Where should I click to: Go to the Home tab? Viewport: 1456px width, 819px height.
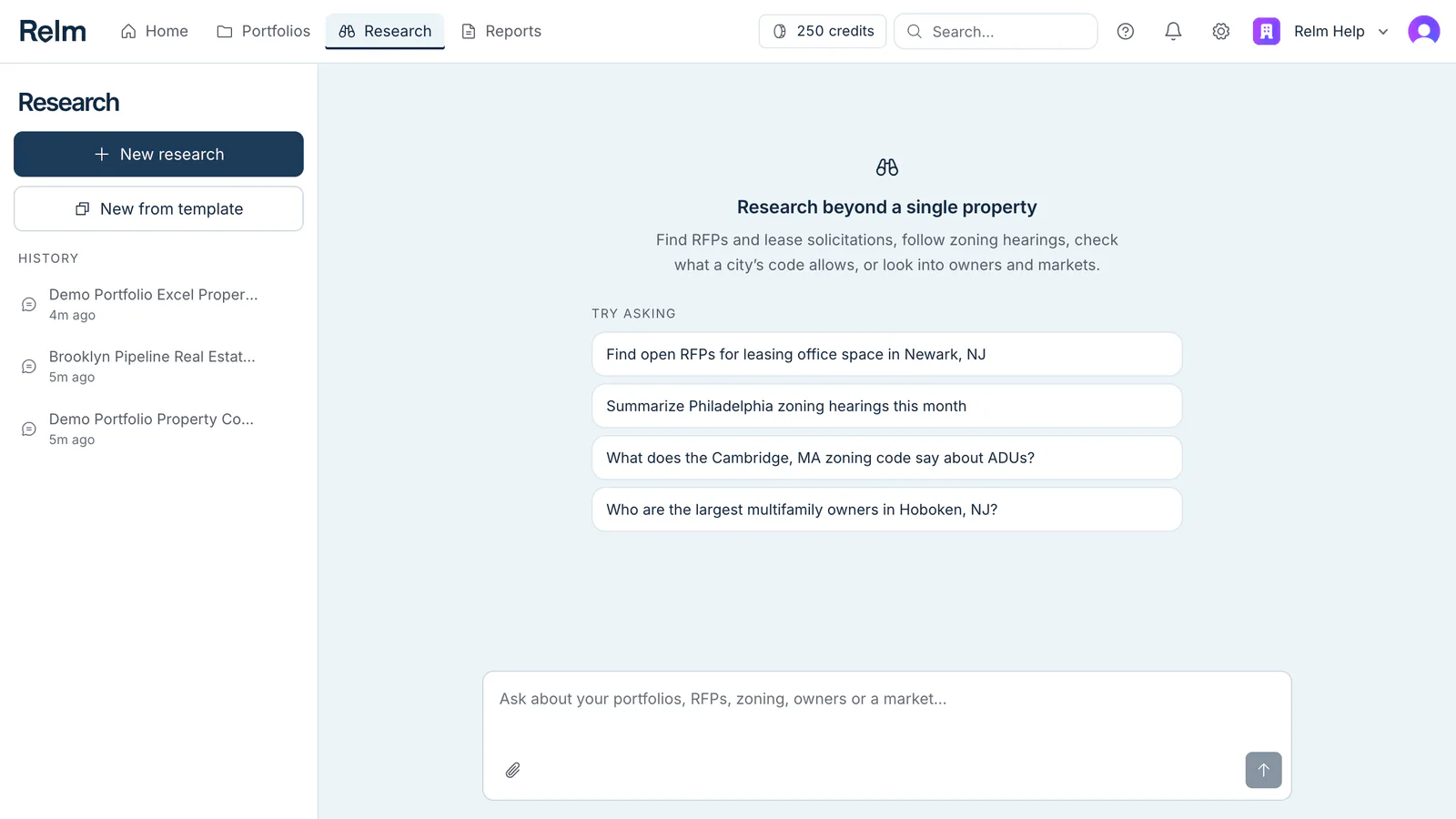[x=155, y=31]
